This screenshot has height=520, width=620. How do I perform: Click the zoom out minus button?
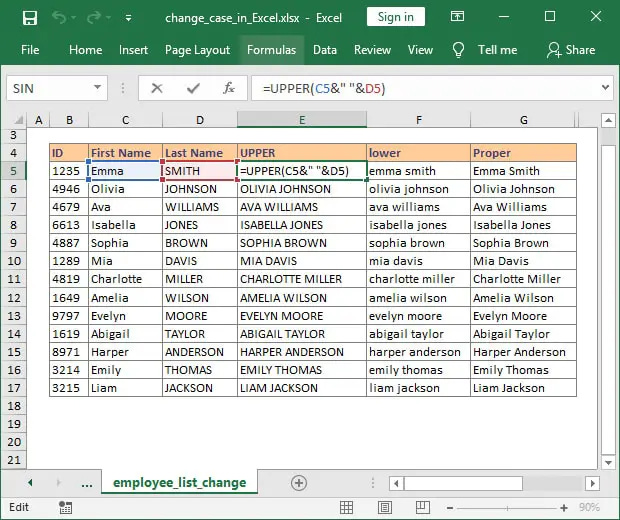click(450, 508)
